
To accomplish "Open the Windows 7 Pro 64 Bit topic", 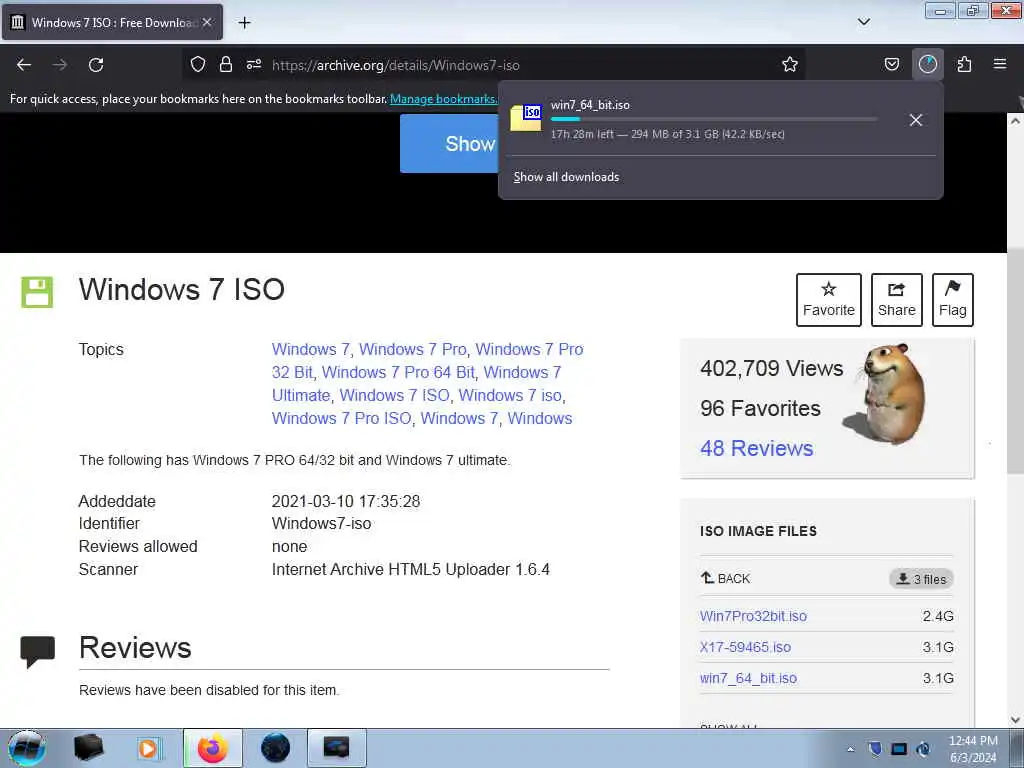I will 398,372.
